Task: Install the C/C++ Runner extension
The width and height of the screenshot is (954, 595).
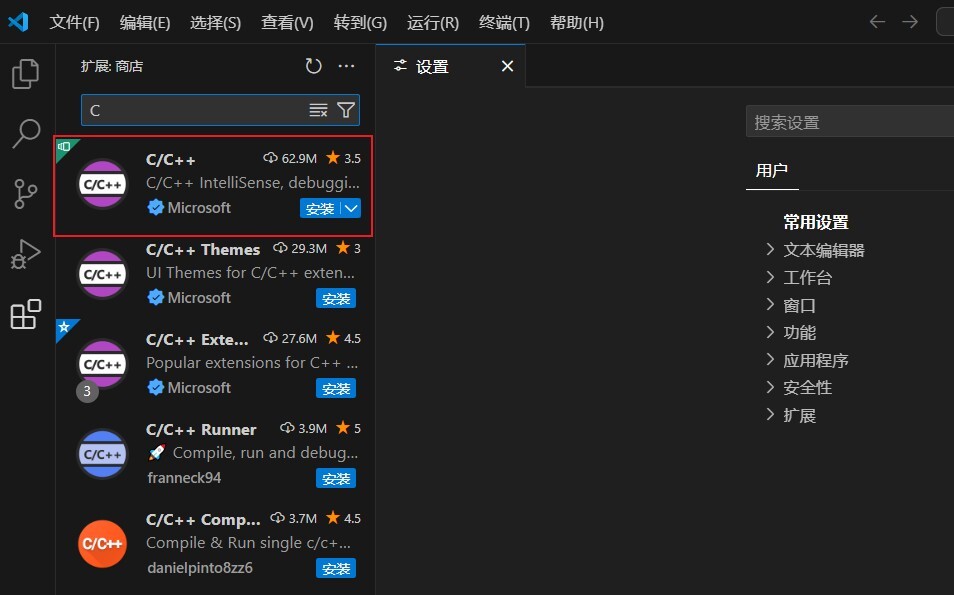Action: [x=336, y=479]
